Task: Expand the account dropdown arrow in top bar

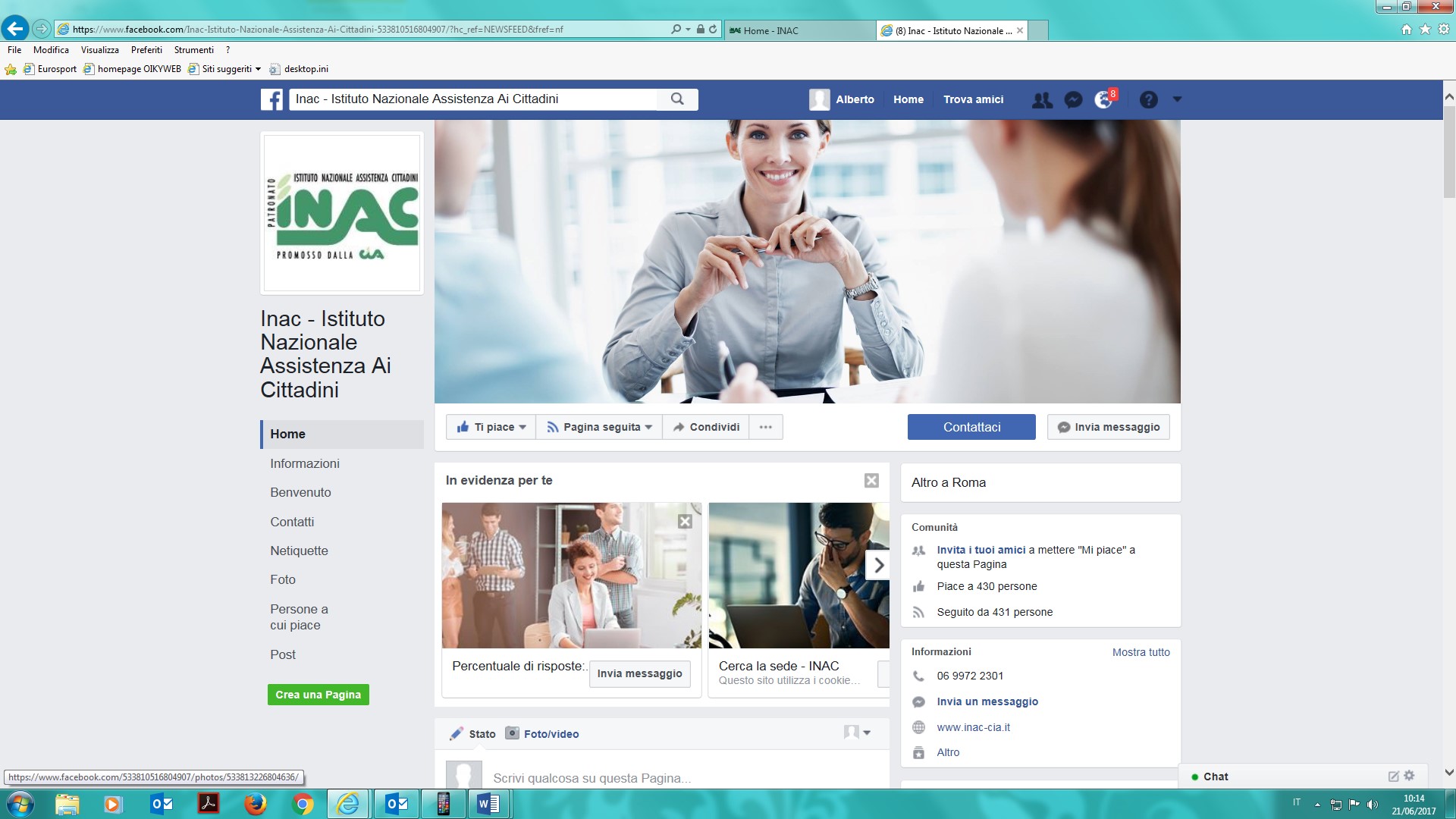Action: click(x=1177, y=99)
